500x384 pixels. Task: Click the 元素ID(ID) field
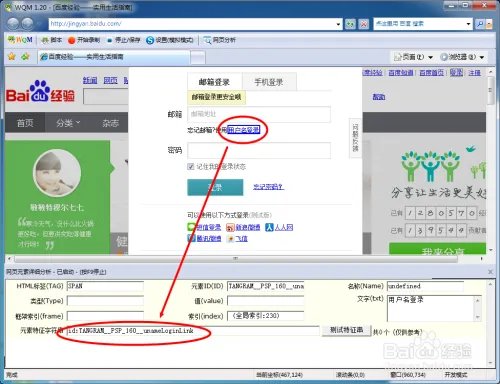(x=266, y=286)
